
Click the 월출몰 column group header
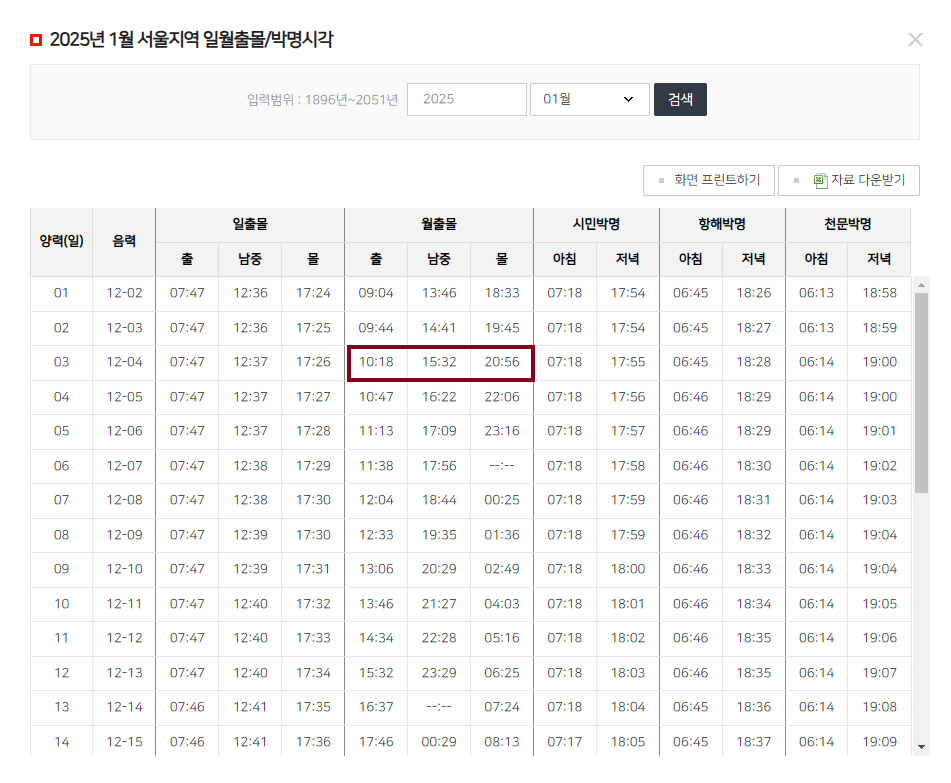[x=439, y=224]
